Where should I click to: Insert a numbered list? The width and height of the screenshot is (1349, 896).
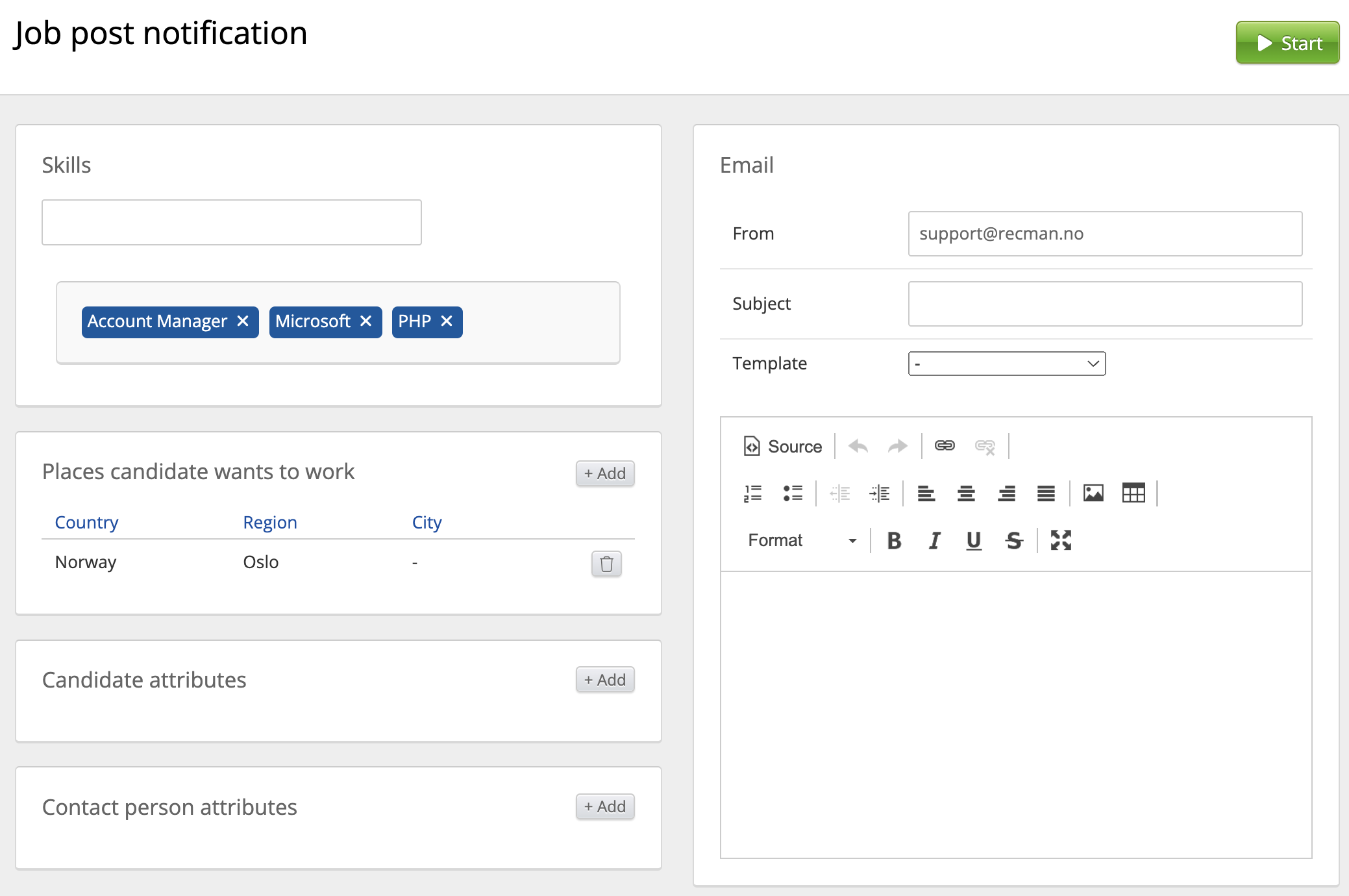[752, 493]
